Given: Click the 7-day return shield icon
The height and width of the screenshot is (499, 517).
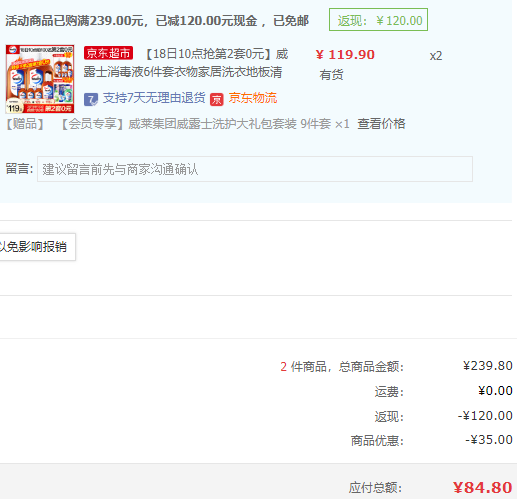Looking at the screenshot, I should pyautogui.click(x=91, y=99).
